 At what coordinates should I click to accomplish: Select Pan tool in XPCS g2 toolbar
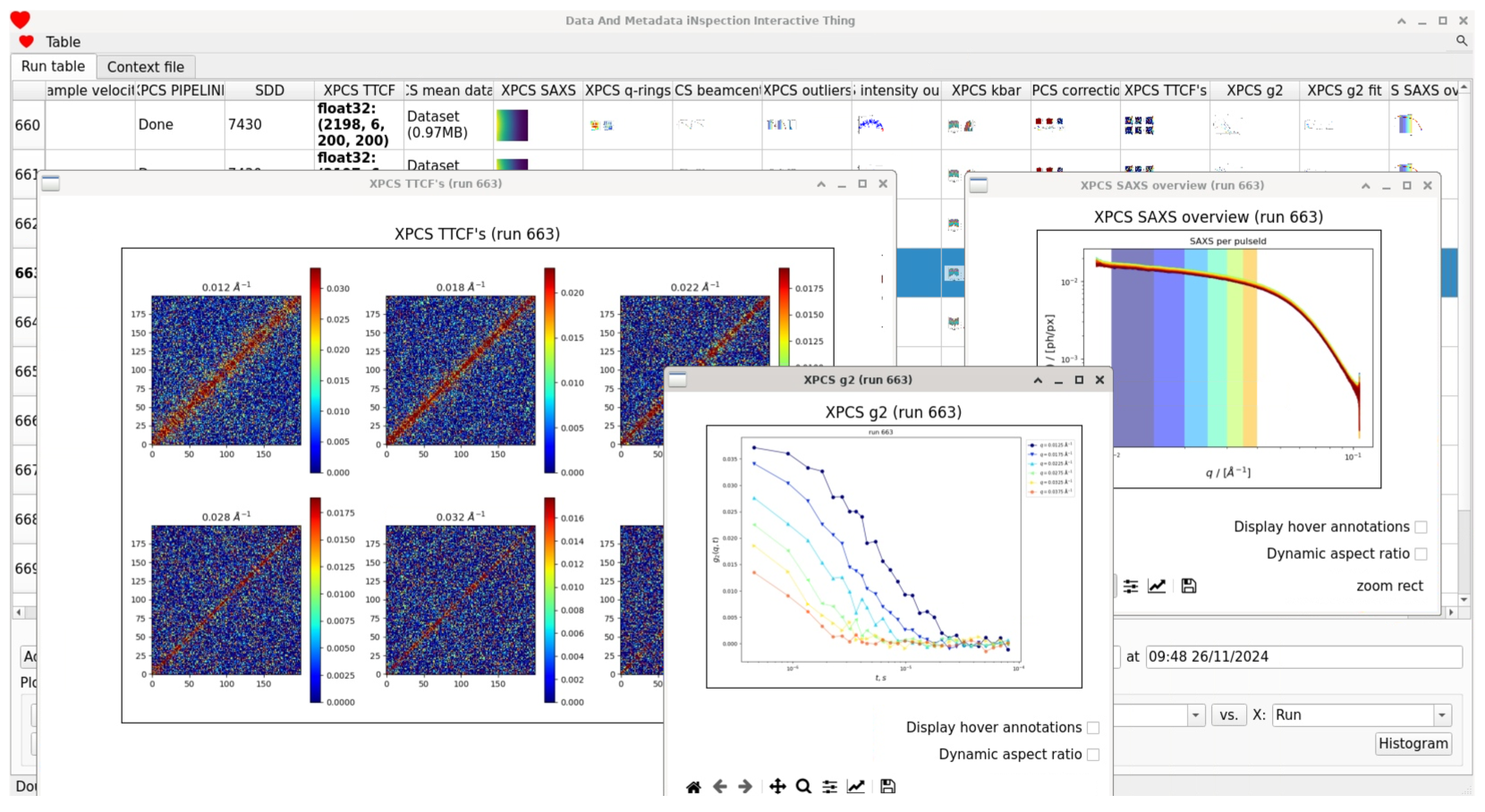pyautogui.click(x=777, y=787)
